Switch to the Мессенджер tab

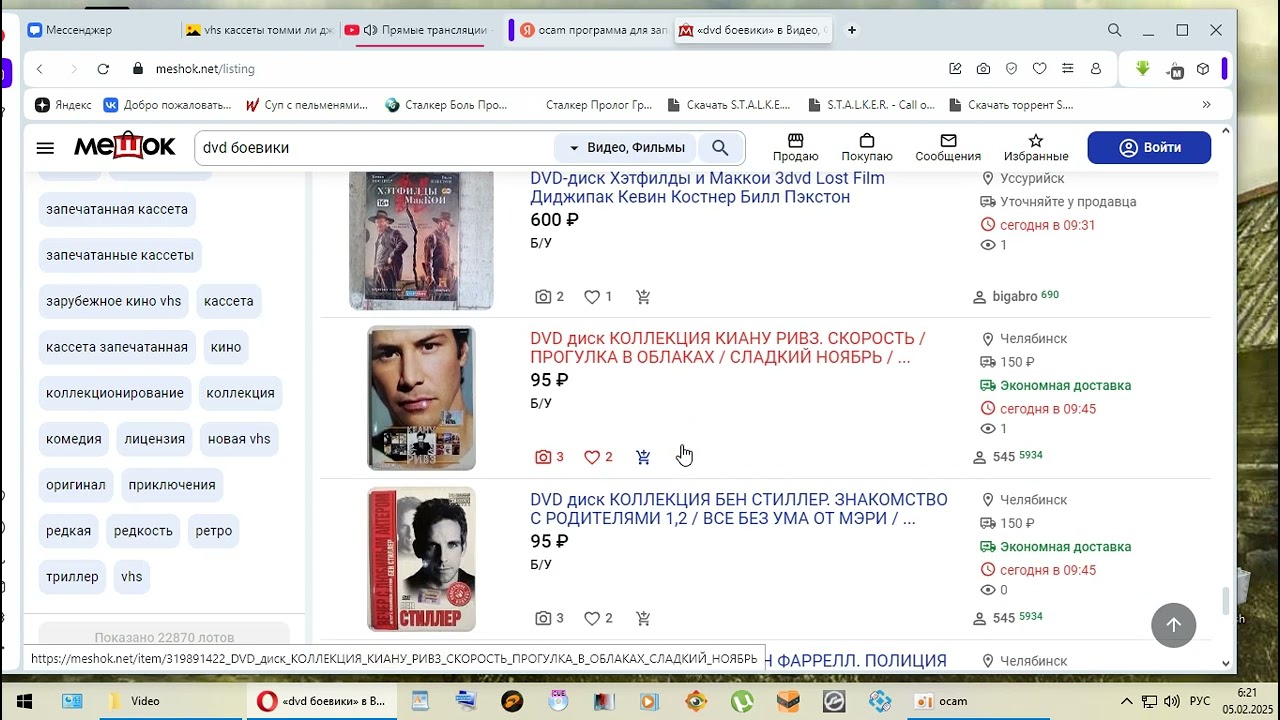[100, 30]
